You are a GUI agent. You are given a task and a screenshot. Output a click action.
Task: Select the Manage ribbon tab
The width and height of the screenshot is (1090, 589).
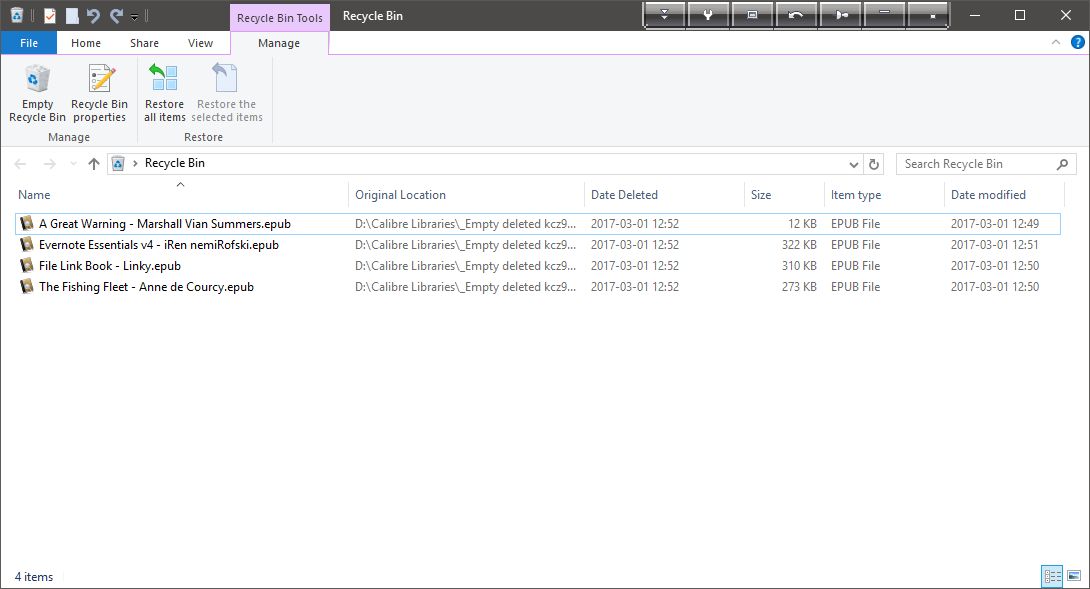point(279,43)
